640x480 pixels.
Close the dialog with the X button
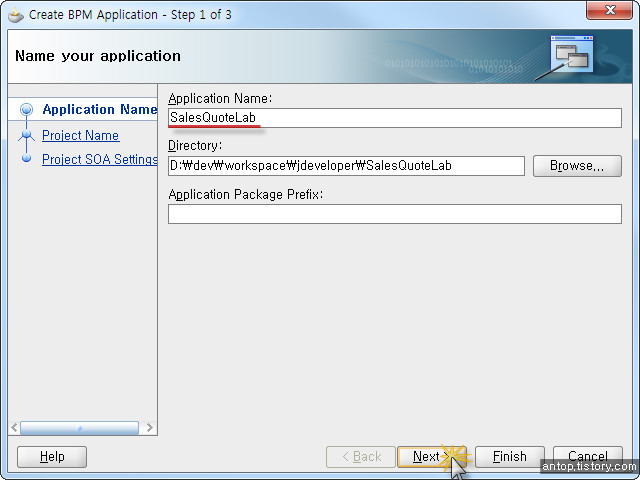tap(610, 10)
